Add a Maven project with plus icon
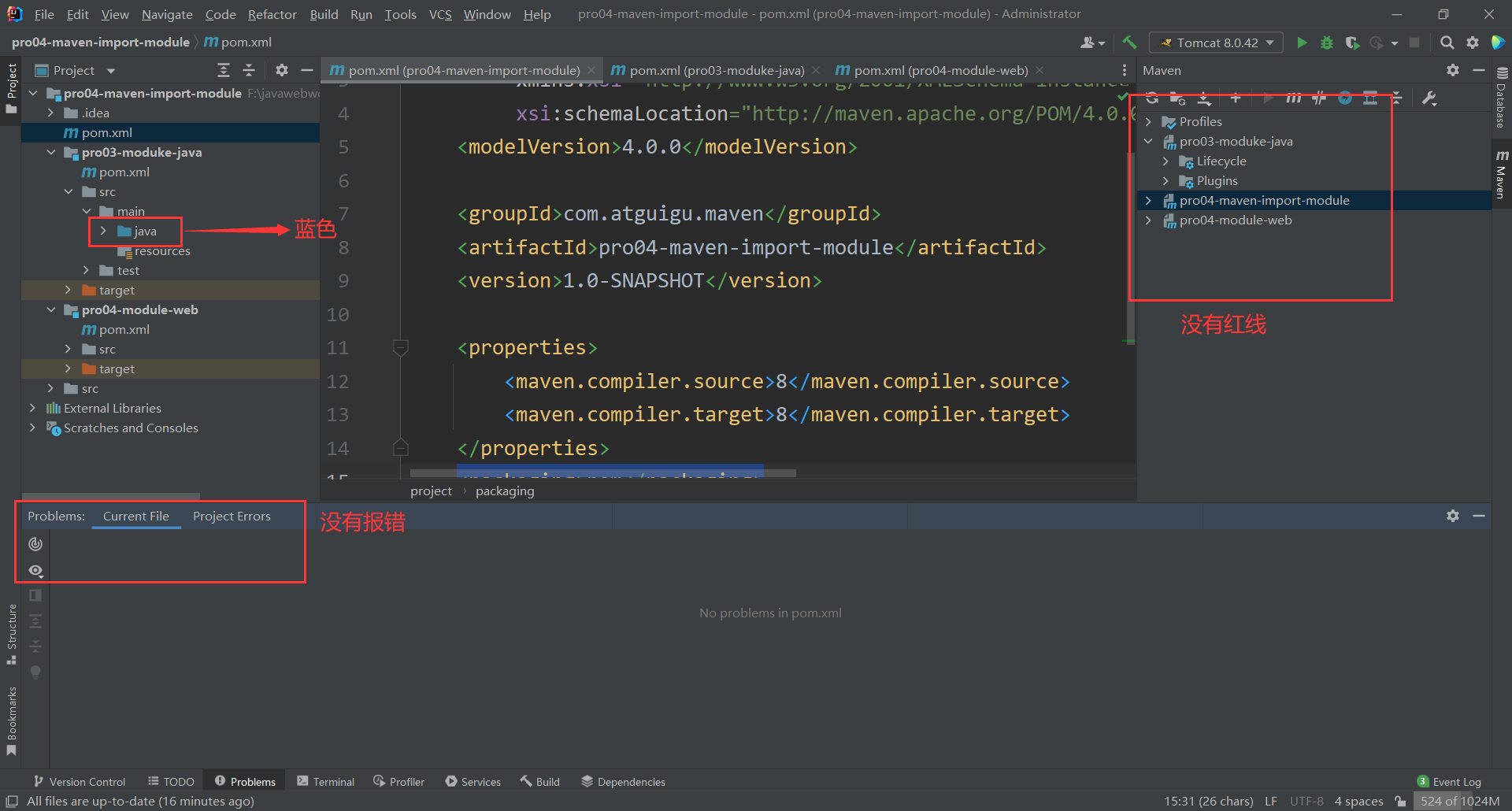This screenshot has width=1512, height=811. (1236, 98)
